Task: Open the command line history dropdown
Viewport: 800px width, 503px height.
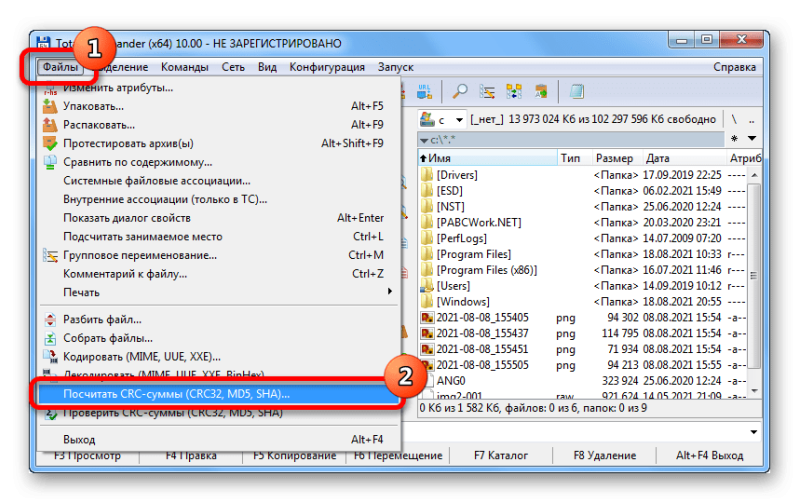Action: pos(753,432)
